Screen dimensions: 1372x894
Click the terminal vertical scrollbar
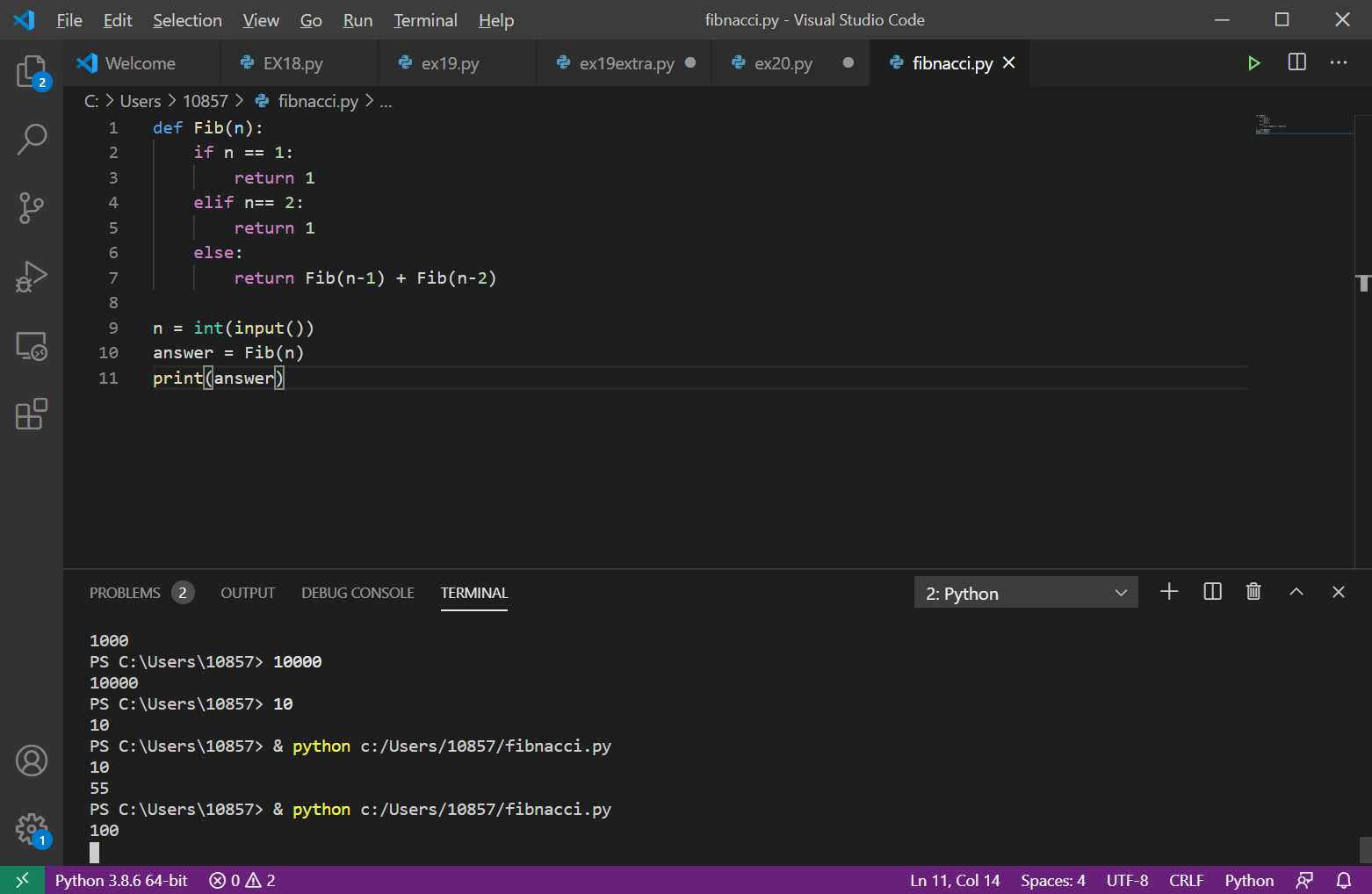click(1365, 850)
